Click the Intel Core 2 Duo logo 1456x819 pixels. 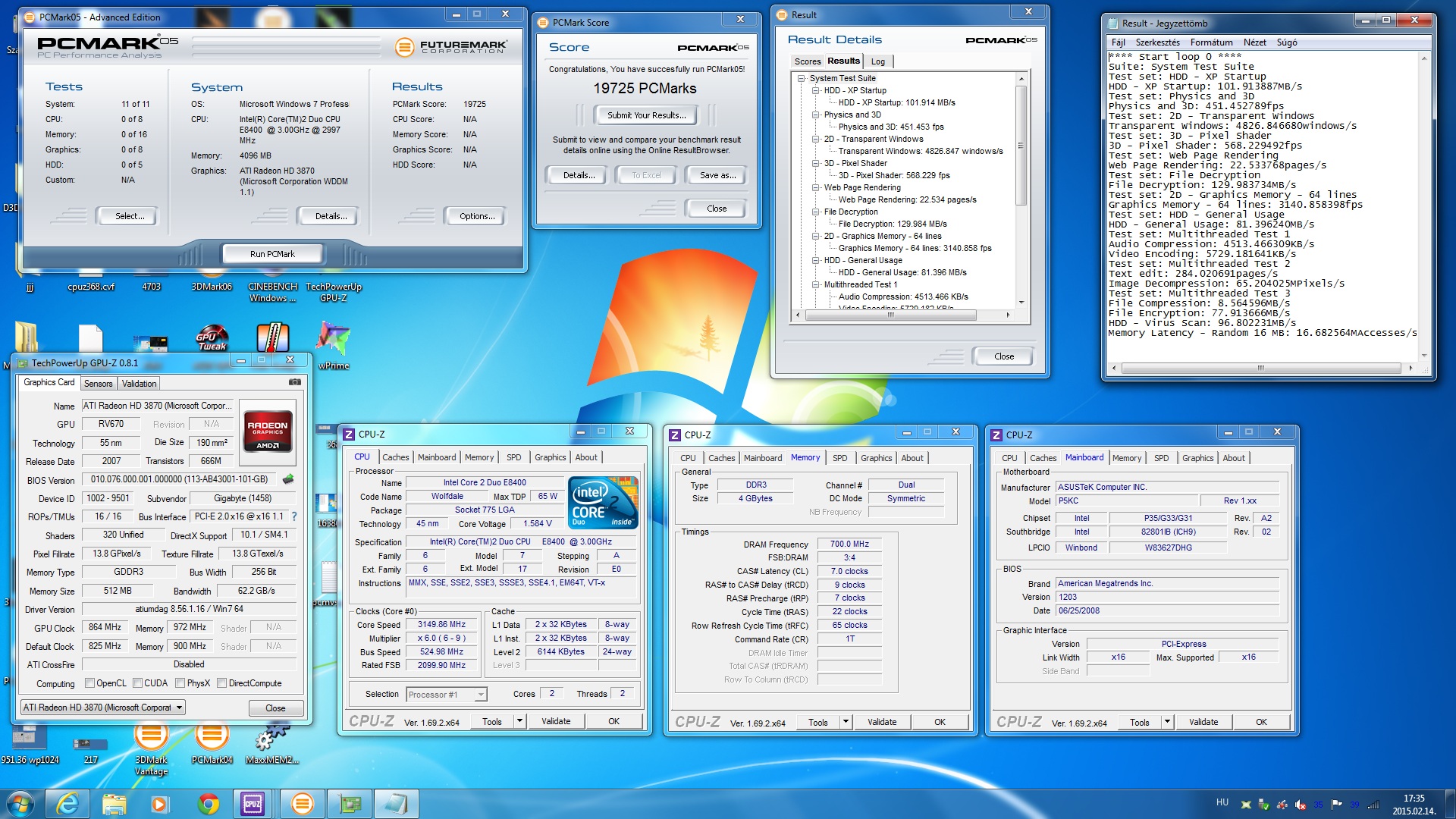coord(603,502)
